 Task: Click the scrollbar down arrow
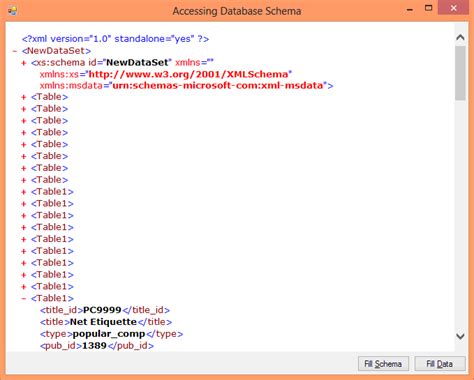point(460,336)
